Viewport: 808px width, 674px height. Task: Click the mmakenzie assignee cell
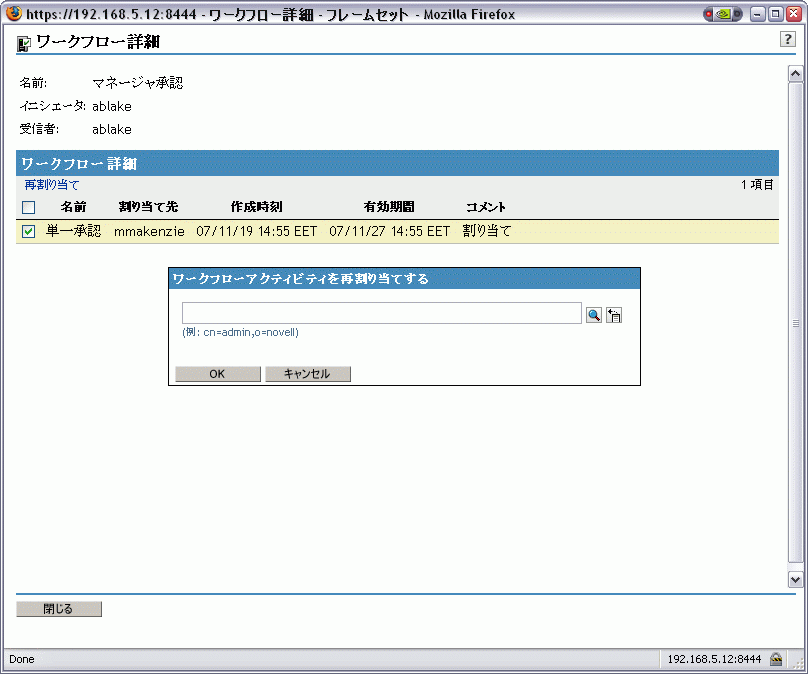(149, 231)
